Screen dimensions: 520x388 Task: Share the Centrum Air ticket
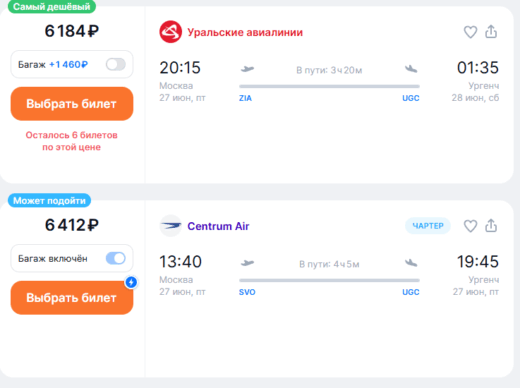coord(491,226)
